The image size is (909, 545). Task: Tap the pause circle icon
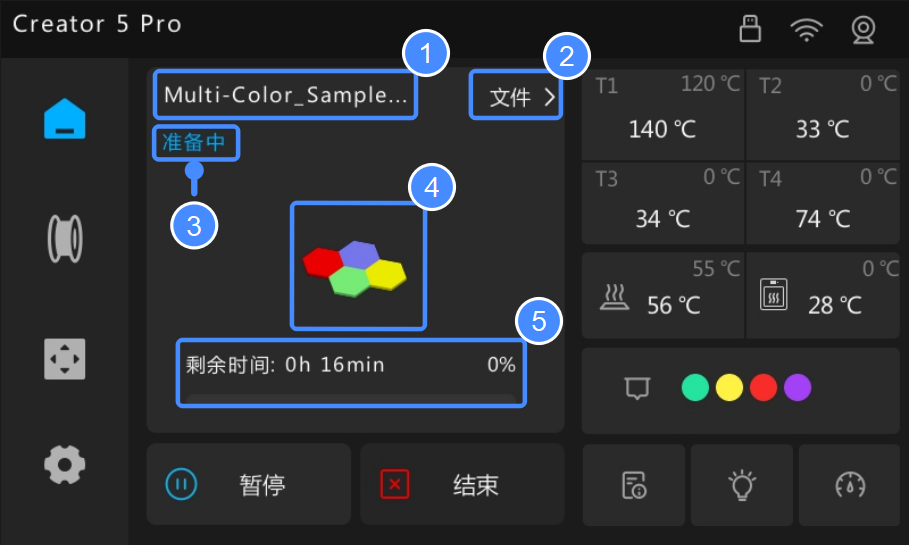[x=181, y=484]
